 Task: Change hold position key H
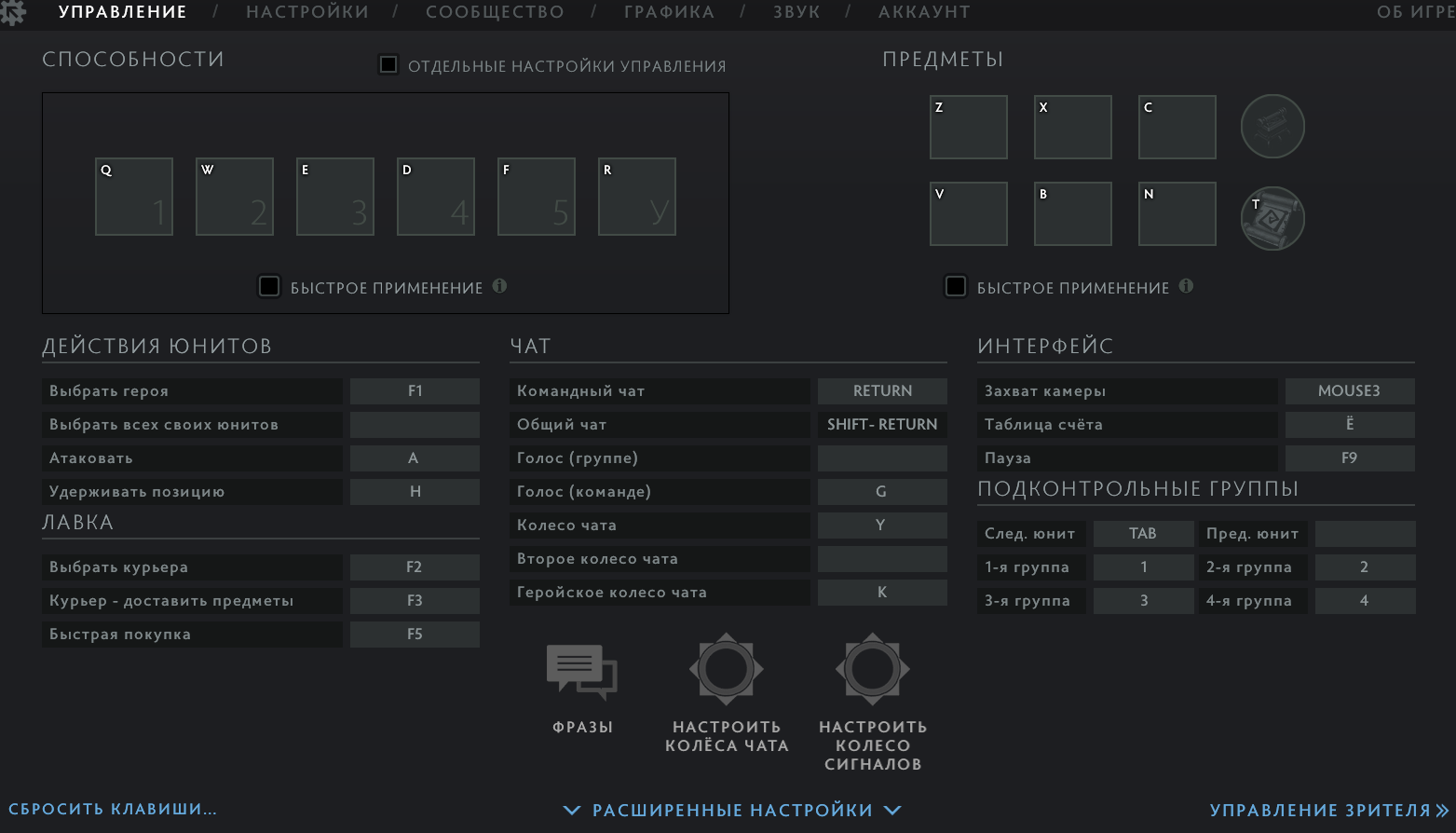pos(415,492)
